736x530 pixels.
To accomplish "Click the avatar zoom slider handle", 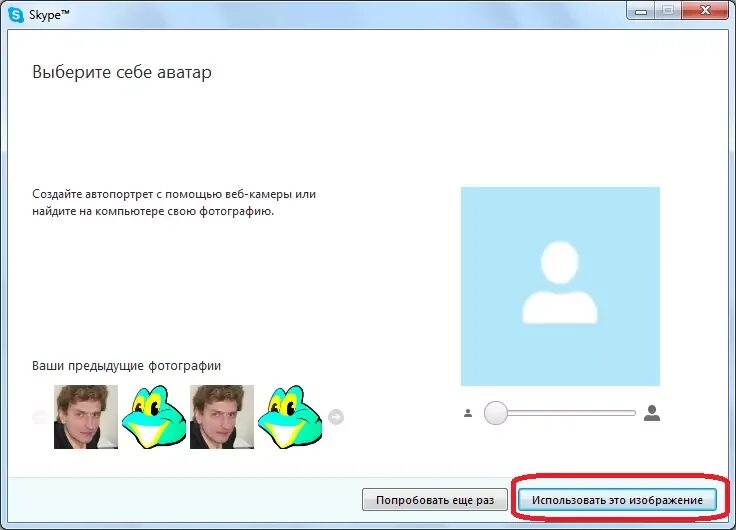I will pos(496,413).
